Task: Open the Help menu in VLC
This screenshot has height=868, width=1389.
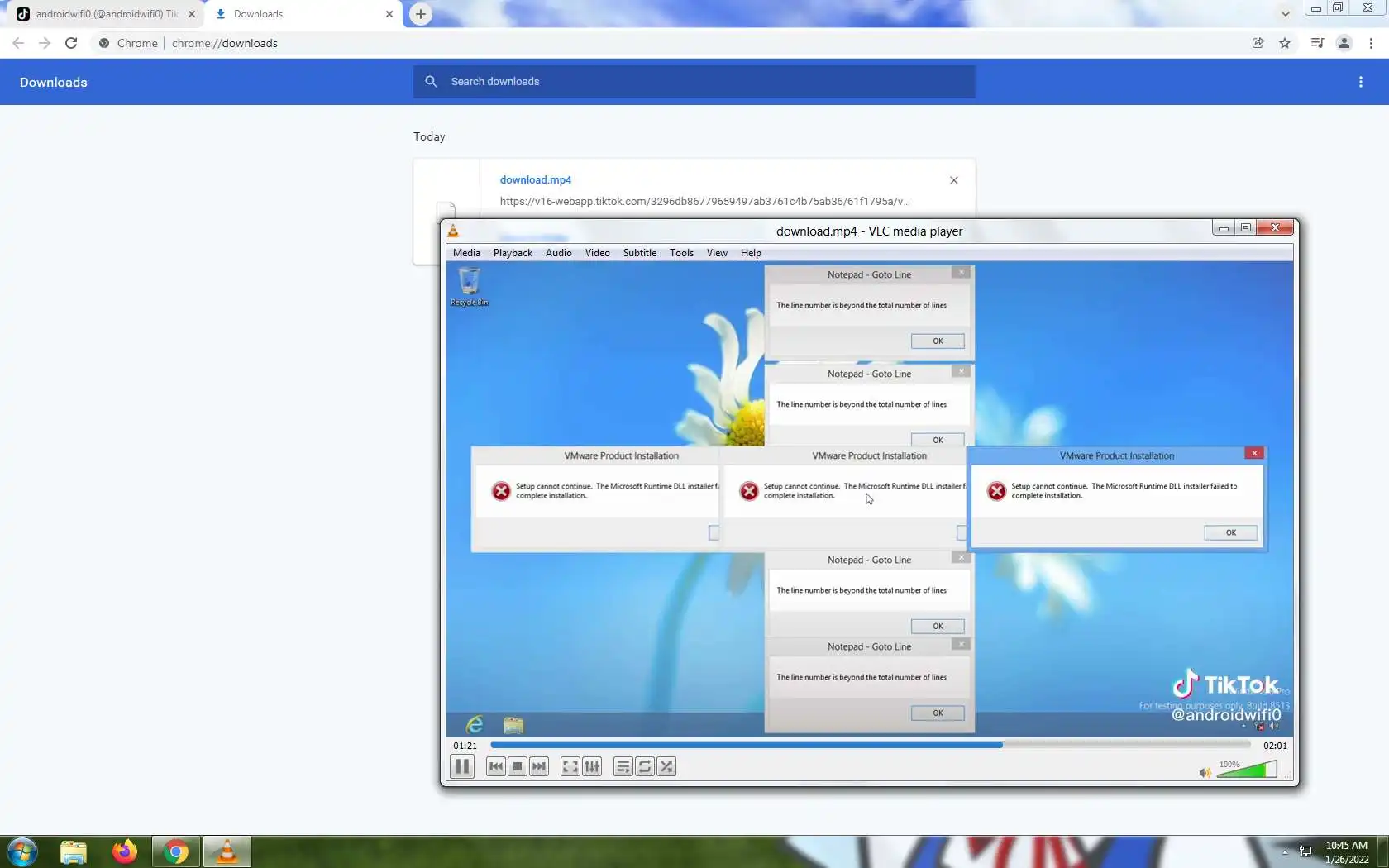Action: coord(751,253)
